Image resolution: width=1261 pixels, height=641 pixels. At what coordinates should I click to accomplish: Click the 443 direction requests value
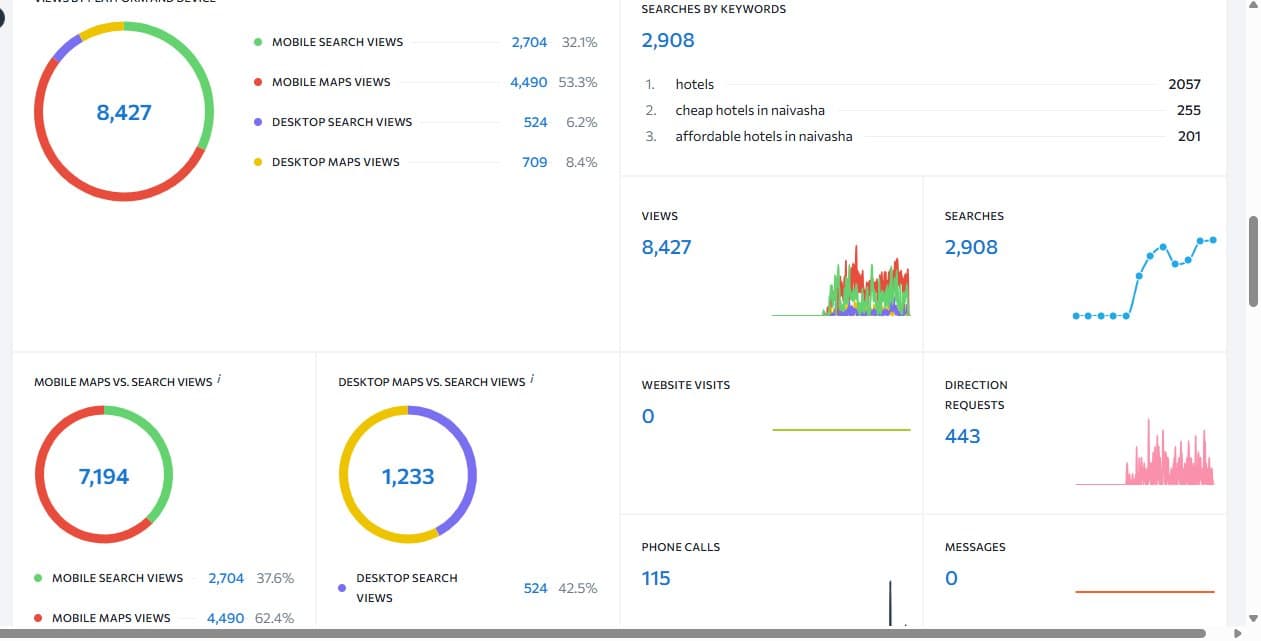click(963, 436)
